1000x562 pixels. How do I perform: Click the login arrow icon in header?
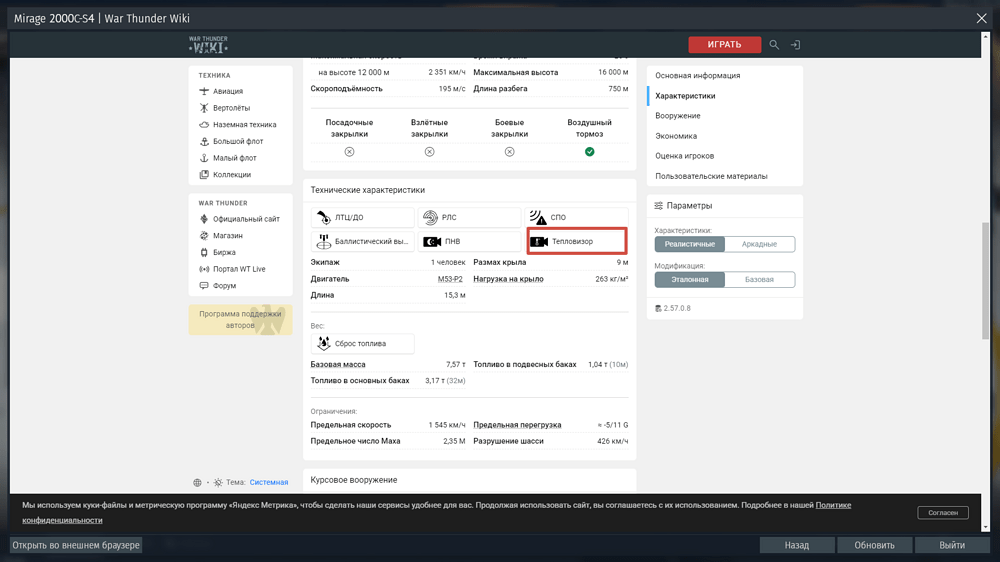coord(795,45)
